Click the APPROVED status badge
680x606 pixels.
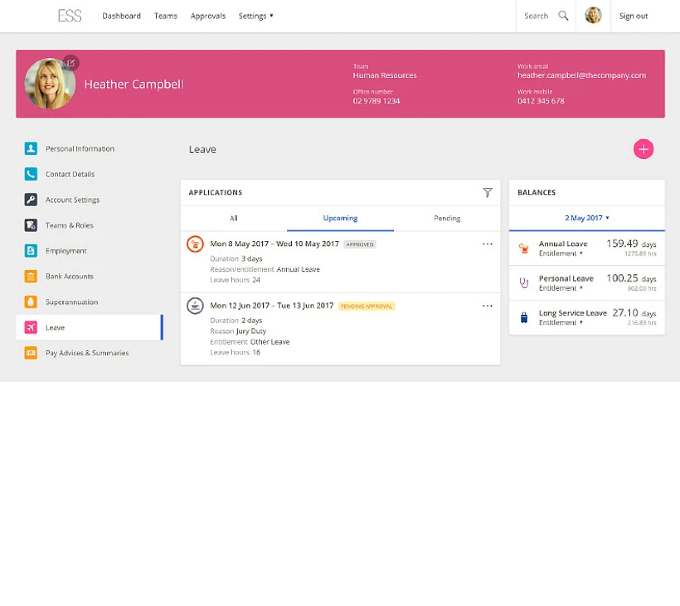(x=360, y=245)
